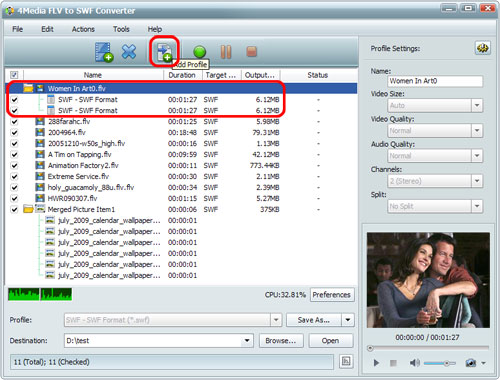Click the profile icon of the second SWF - SWF Format row

coord(51,110)
